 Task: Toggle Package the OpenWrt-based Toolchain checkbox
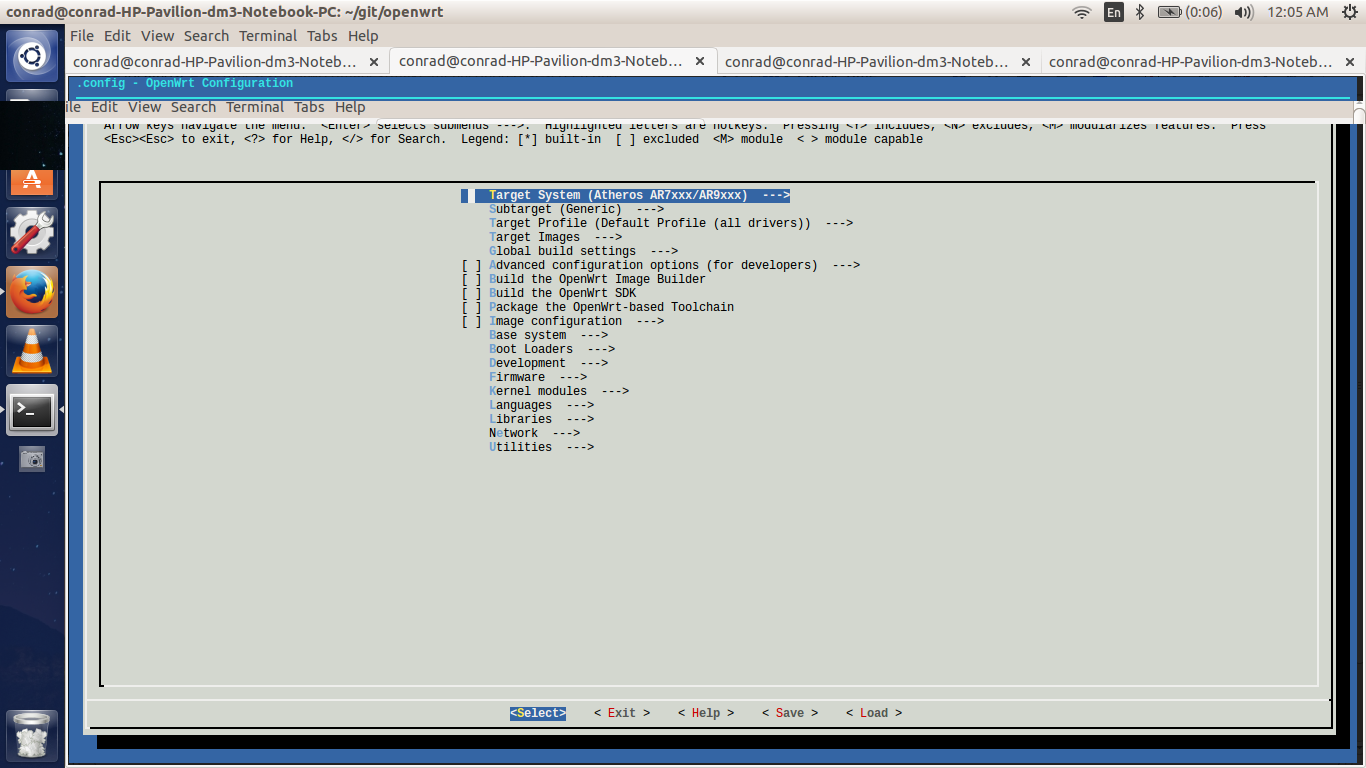[472, 308]
